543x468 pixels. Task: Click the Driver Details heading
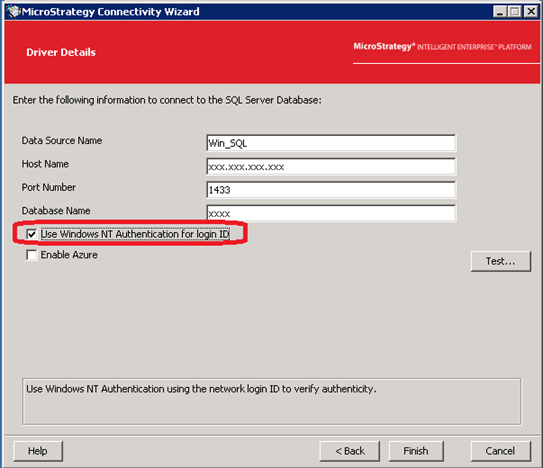point(61,52)
